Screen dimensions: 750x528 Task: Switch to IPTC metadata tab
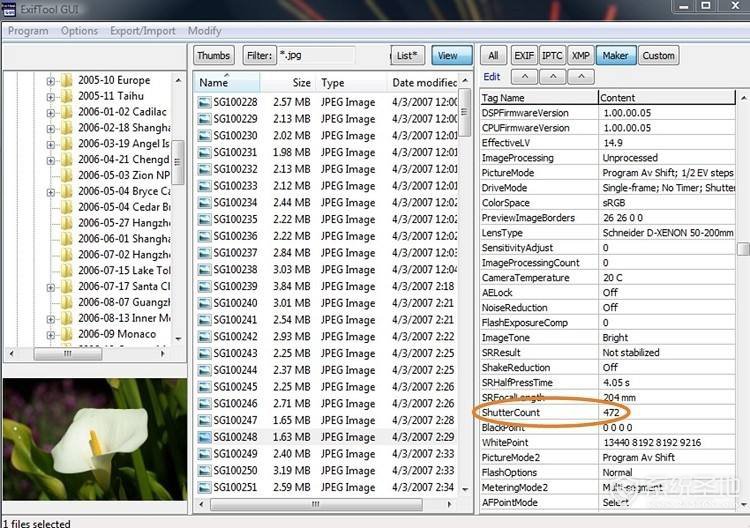pyautogui.click(x=552, y=55)
